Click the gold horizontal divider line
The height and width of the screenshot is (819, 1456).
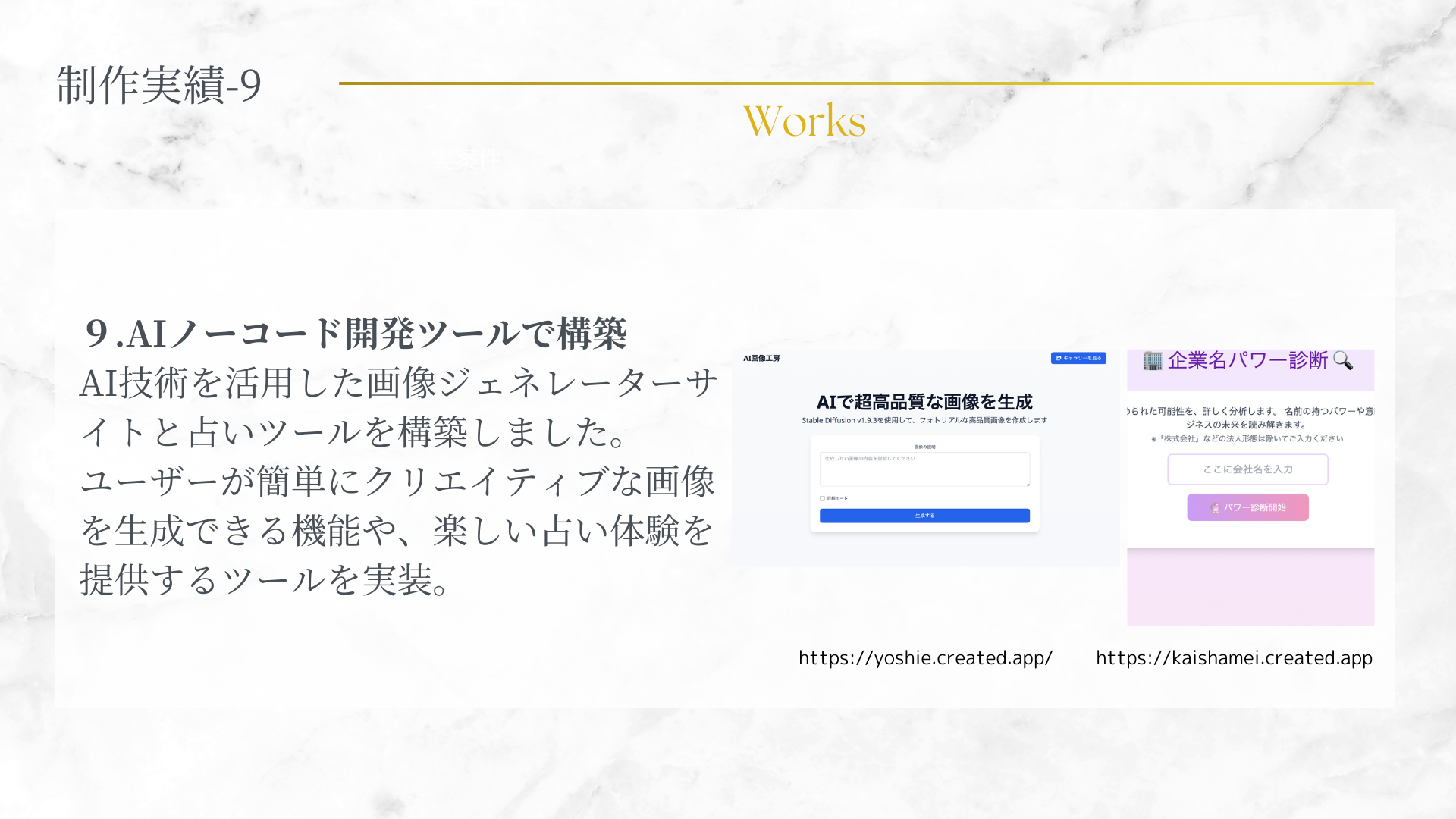point(855,83)
